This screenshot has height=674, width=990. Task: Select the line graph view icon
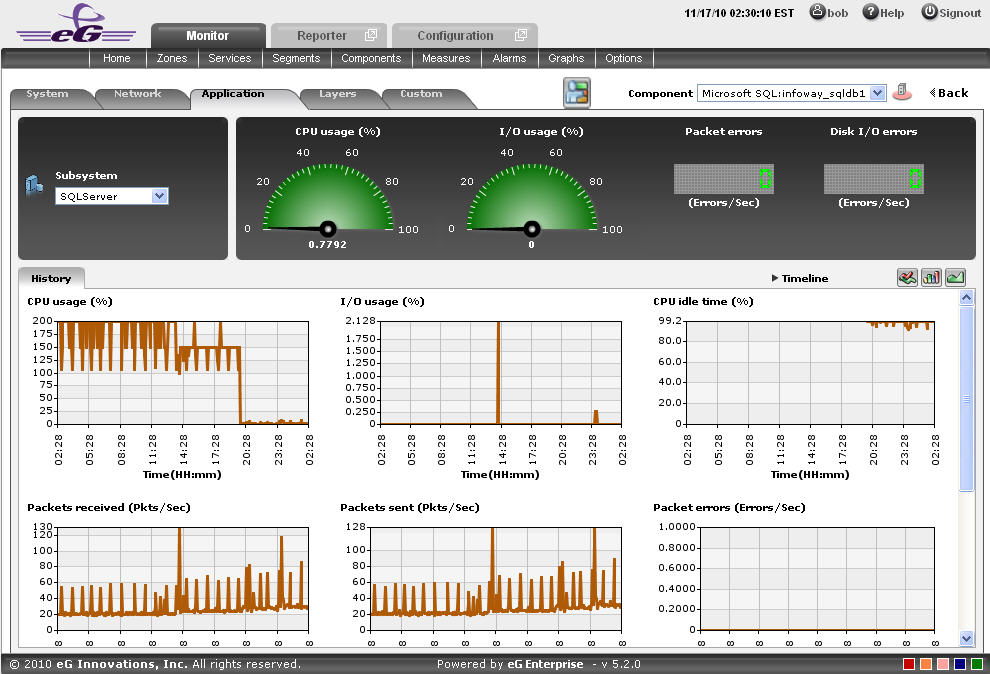(x=955, y=277)
